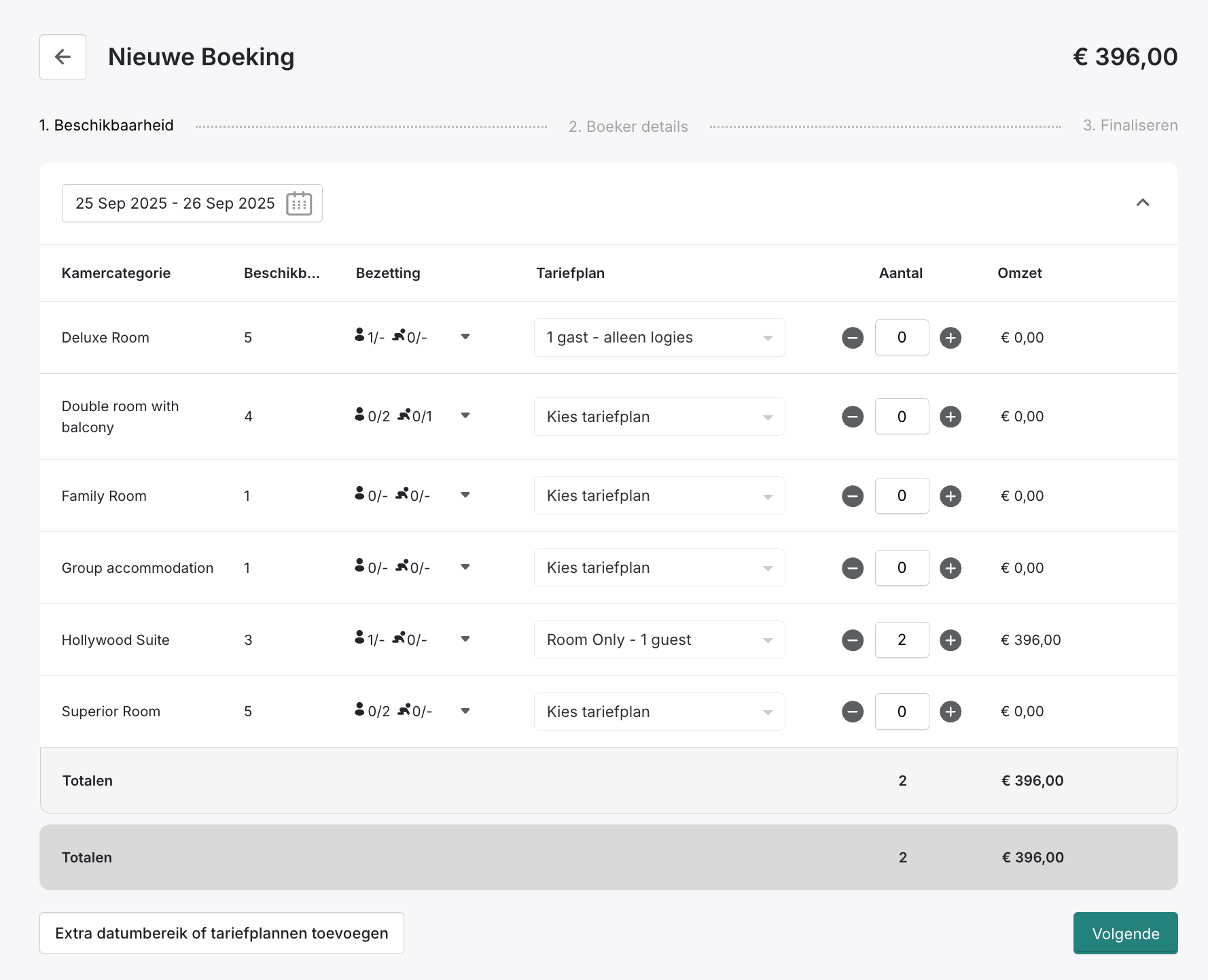This screenshot has height=980, width=1208.
Task: Increase Deluxe Room quantity
Action: click(x=951, y=338)
